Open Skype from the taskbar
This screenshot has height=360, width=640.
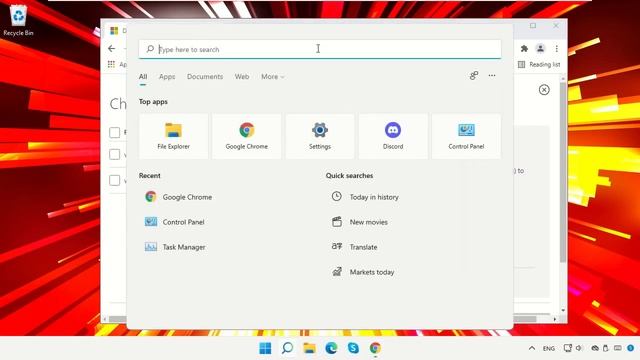point(353,348)
